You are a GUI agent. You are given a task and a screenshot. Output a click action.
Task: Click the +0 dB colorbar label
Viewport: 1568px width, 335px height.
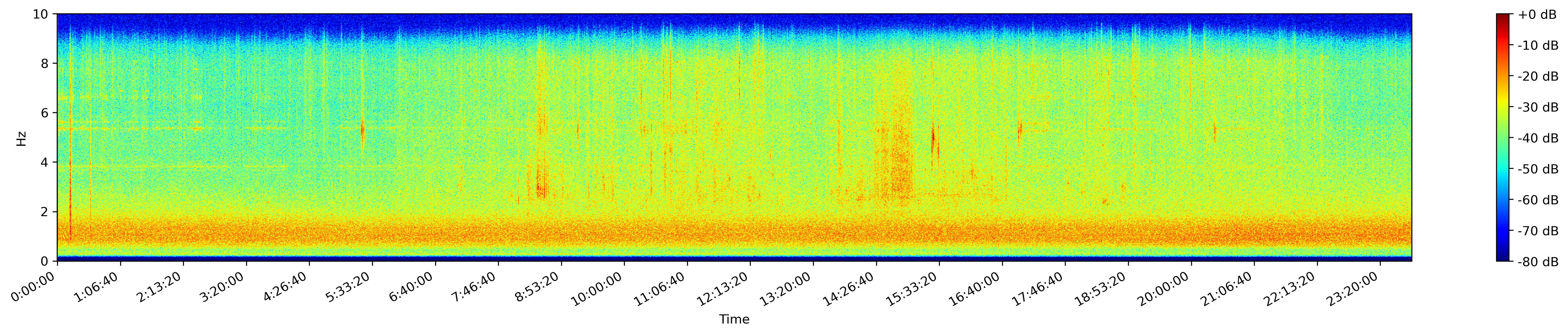pos(1537,15)
